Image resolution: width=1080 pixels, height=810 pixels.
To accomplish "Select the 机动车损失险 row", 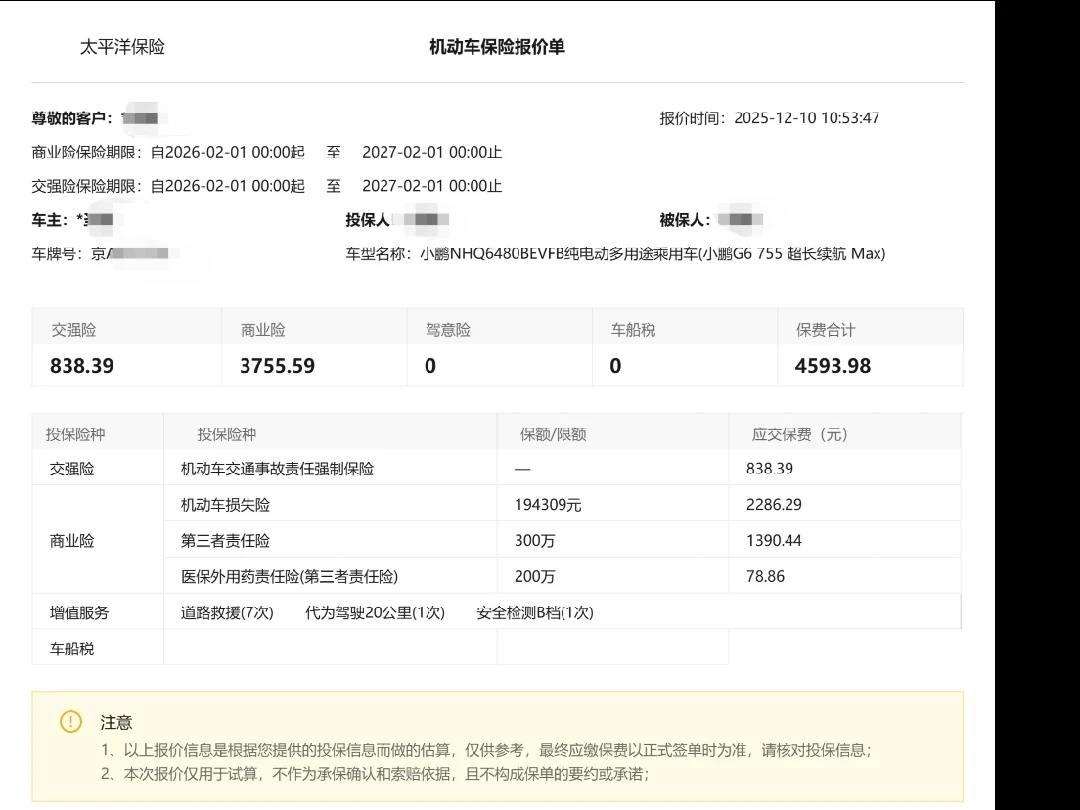I will click(225, 505).
